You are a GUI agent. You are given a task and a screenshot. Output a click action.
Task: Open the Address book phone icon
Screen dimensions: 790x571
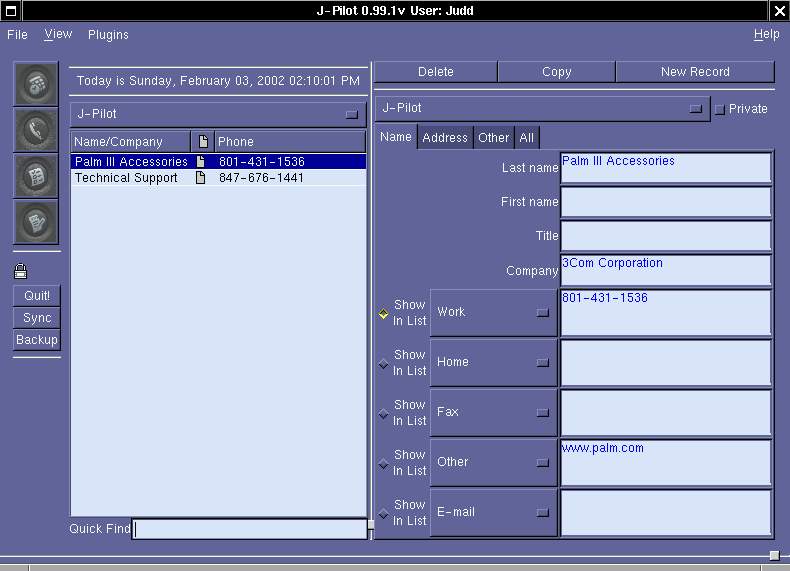[36, 129]
